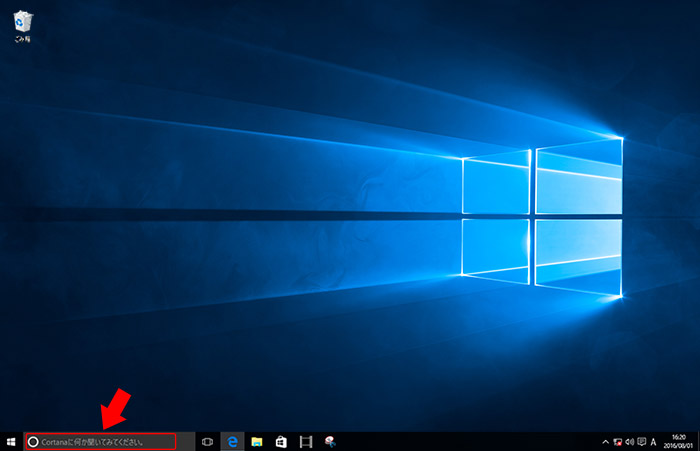Image resolution: width=700 pixels, height=451 pixels.
Task: Open the film strip app on taskbar
Action: coord(306,442)
